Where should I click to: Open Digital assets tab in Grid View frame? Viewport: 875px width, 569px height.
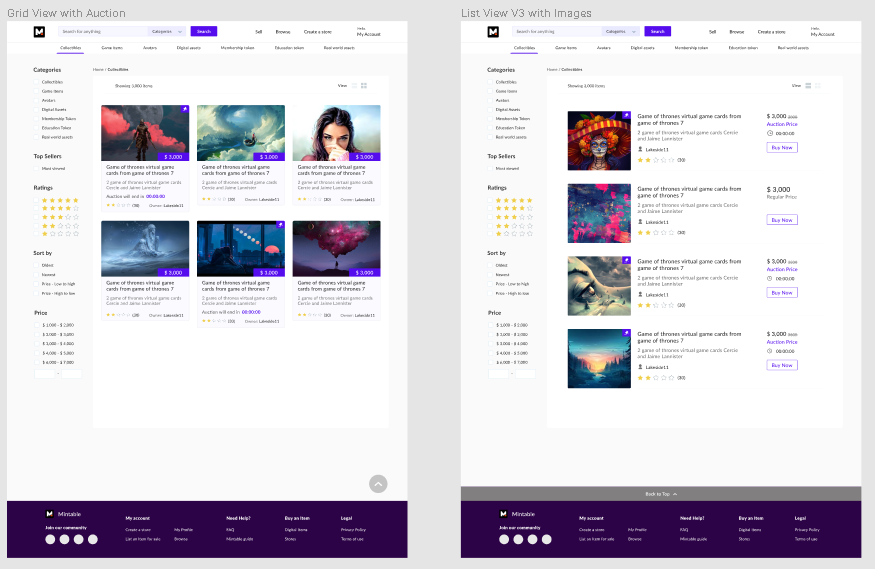189,48
